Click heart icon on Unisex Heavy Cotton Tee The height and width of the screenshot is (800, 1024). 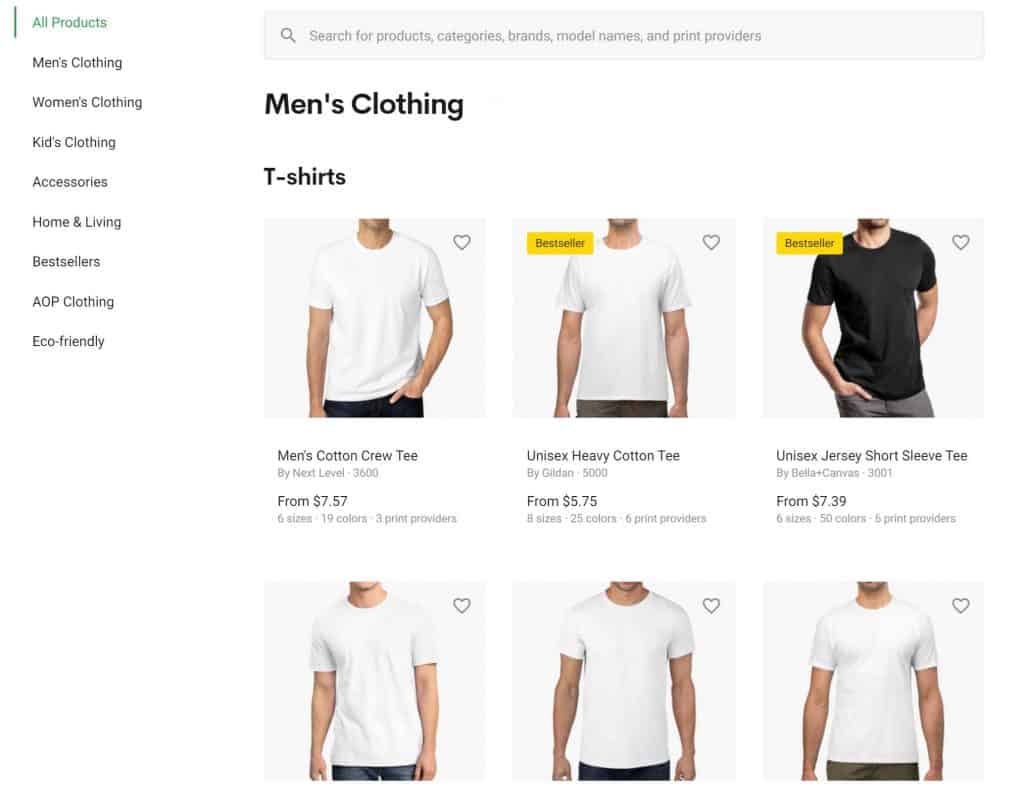(x=711, y=242)
